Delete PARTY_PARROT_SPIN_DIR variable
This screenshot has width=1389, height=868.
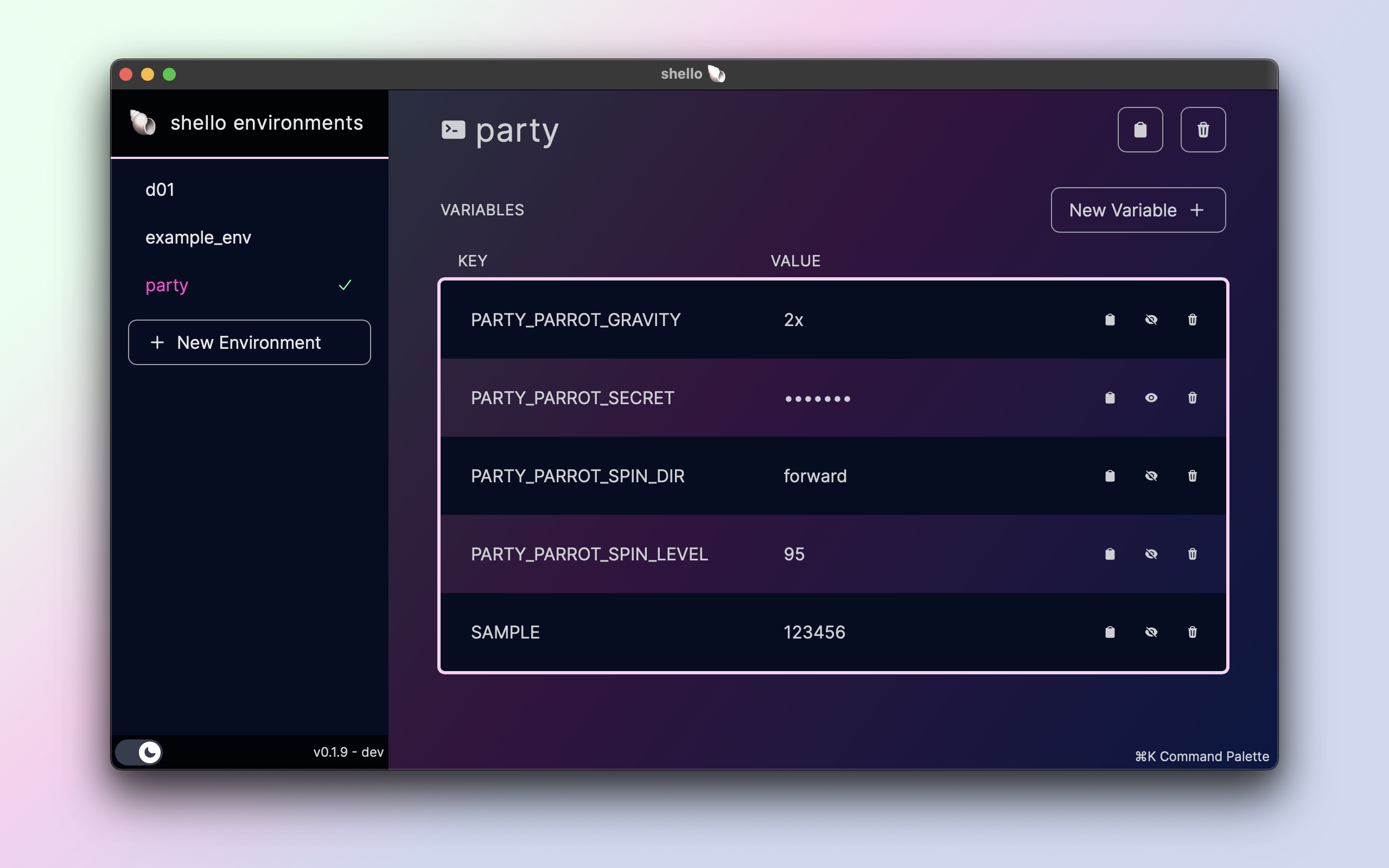1192,476
